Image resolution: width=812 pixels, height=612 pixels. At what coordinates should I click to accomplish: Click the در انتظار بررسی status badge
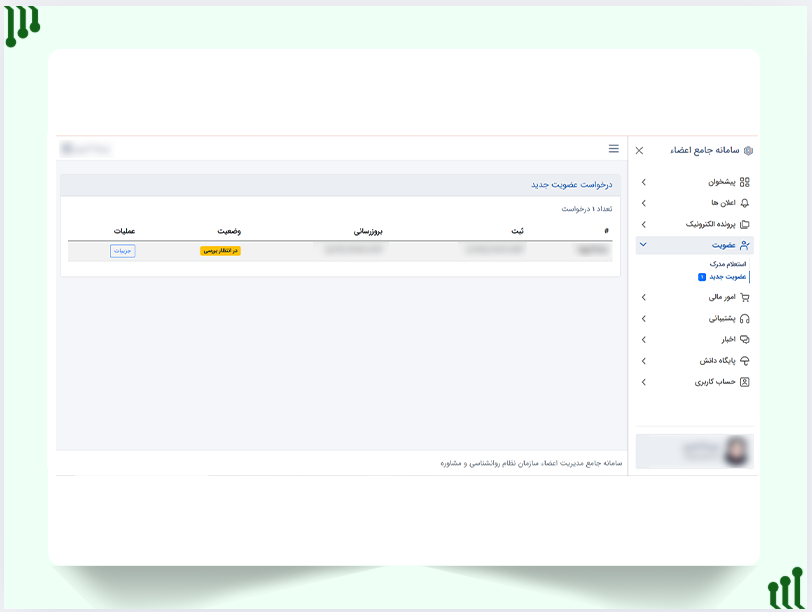(220, 251)
